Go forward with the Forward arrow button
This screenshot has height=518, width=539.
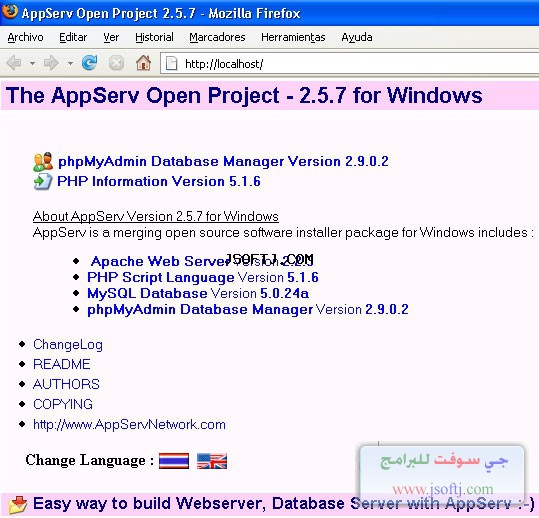tap(51, 63)
